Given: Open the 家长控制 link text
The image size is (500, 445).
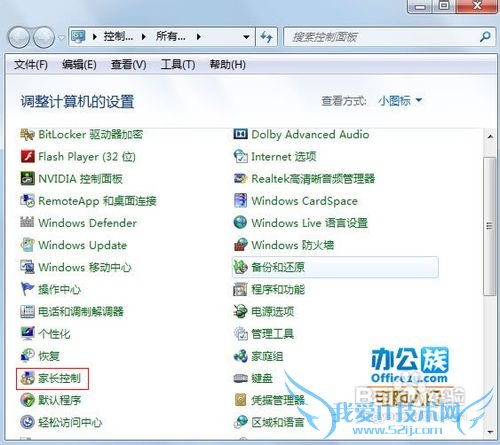Looking at the screenshot, I should tap(59, 378).
